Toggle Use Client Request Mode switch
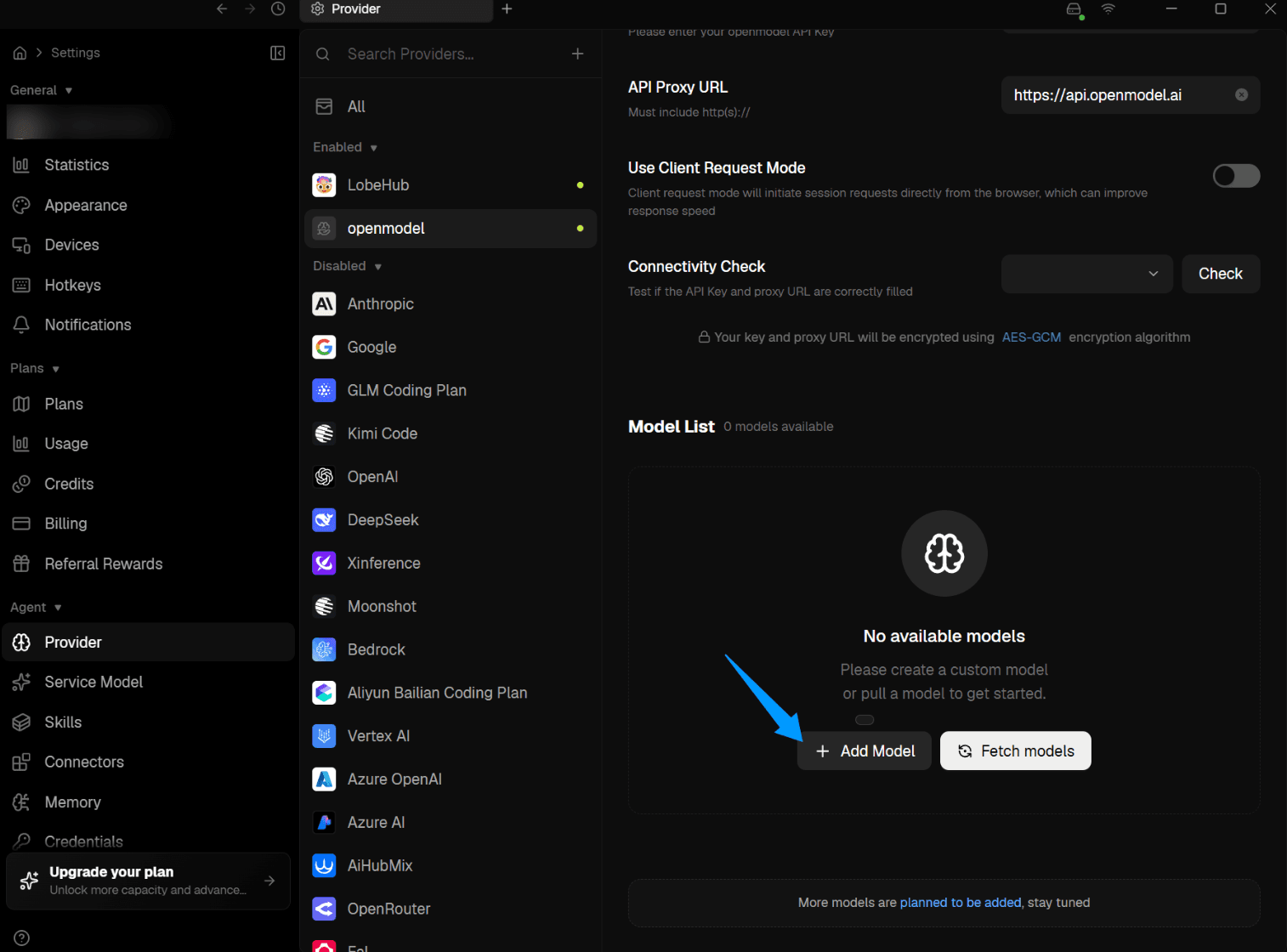 (1236, 176)
